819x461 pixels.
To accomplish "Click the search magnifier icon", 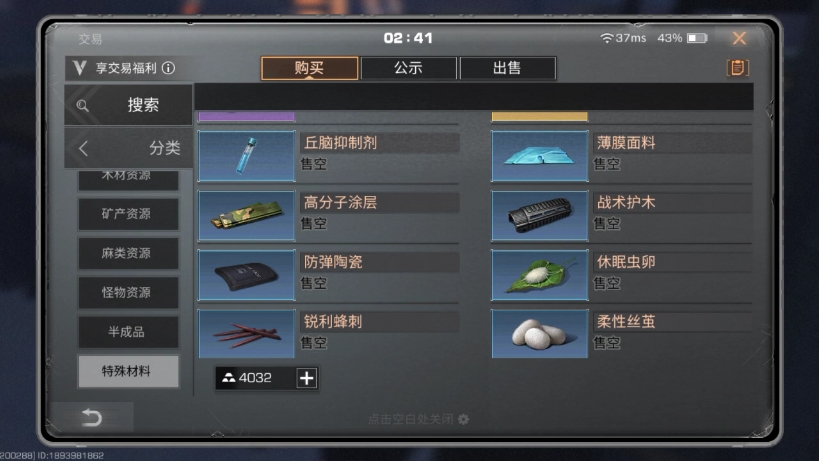I will click(x=83, y=105).
